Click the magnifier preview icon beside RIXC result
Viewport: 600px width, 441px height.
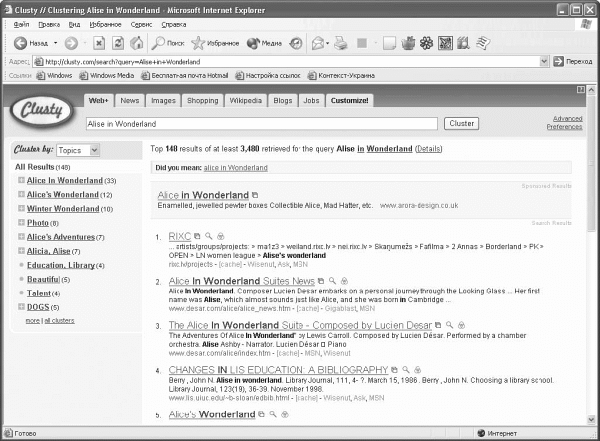pyautogui.click(x=207, y=236)
